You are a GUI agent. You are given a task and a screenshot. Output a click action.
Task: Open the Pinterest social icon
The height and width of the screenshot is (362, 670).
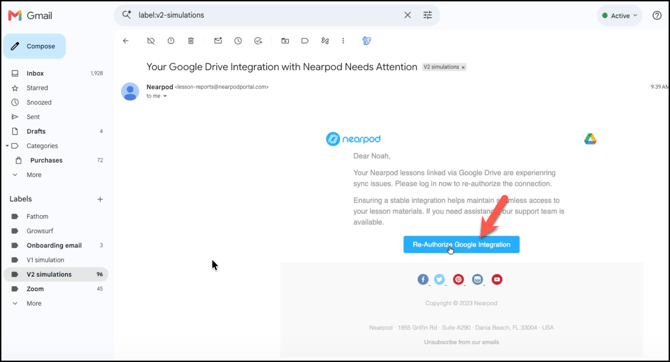[458, 279]
